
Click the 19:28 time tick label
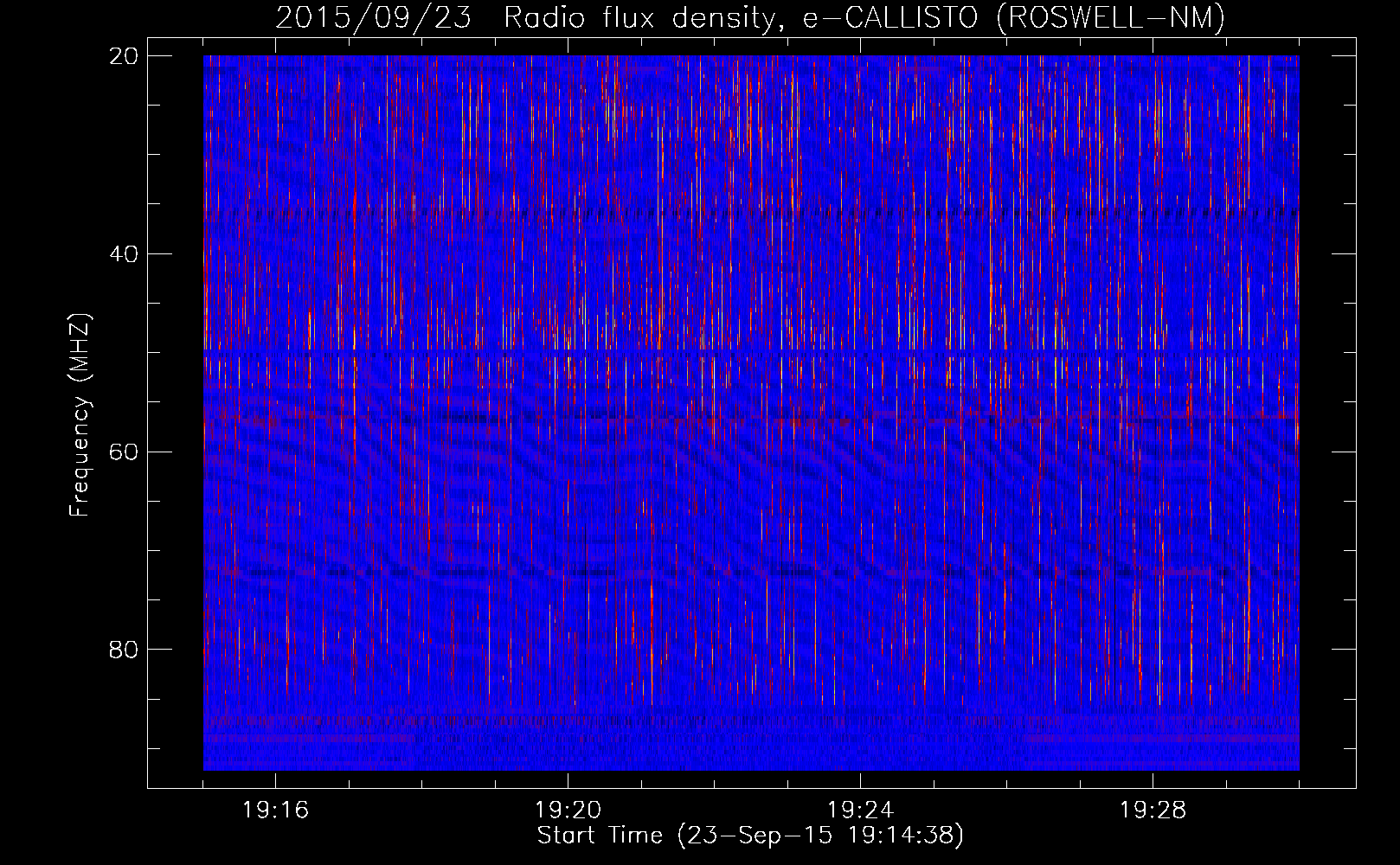pyautogui.click(x=1153, y=811)
